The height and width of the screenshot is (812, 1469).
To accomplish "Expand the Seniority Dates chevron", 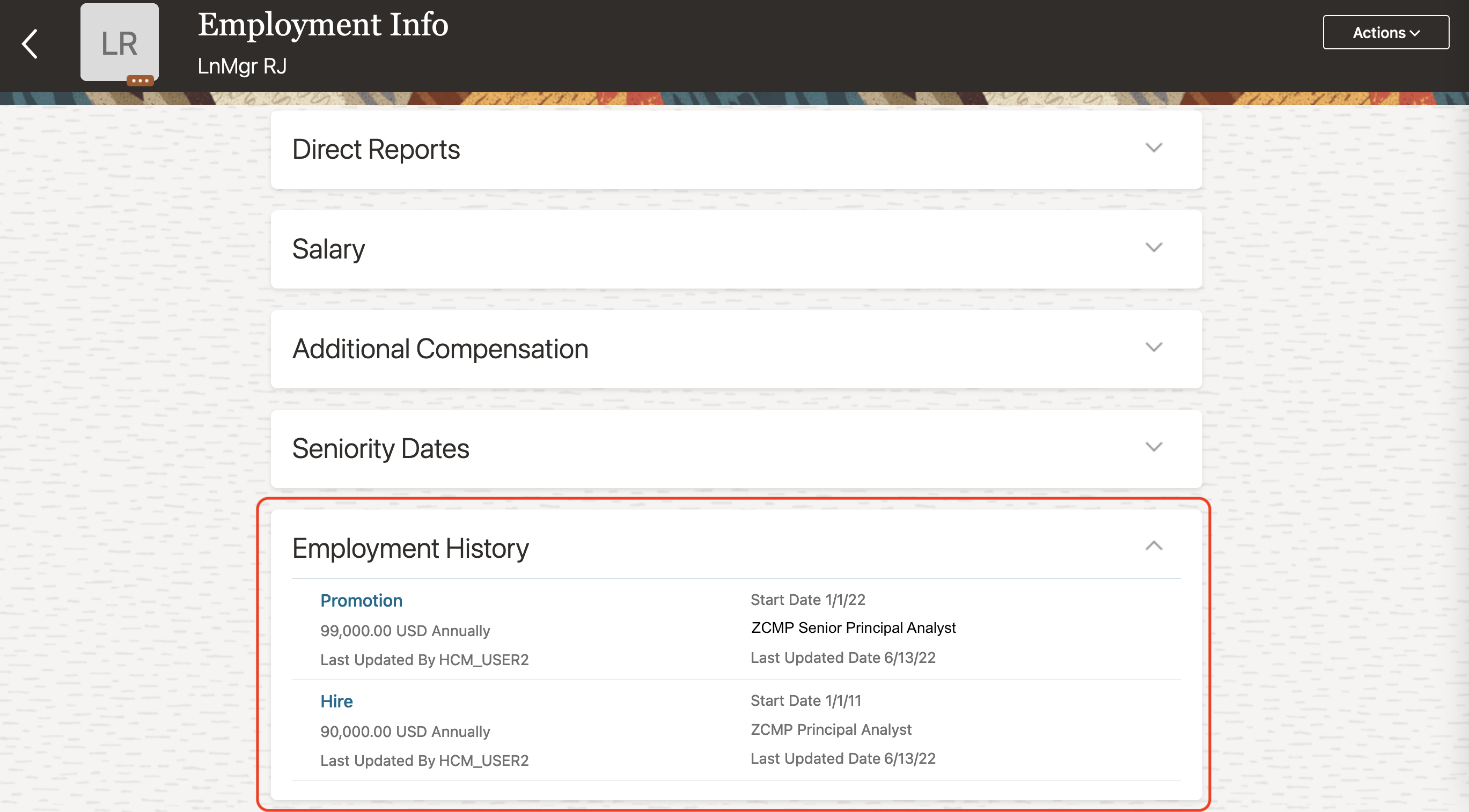I will click(x=1153, y=447).
